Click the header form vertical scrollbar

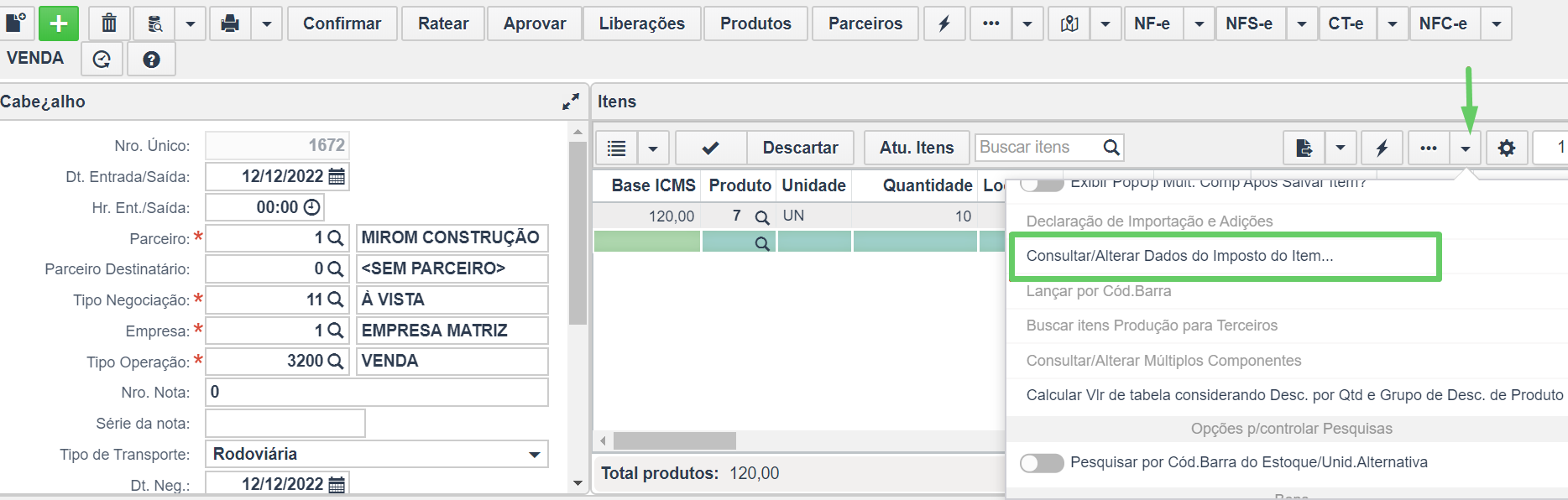click(x=578, y=233)
